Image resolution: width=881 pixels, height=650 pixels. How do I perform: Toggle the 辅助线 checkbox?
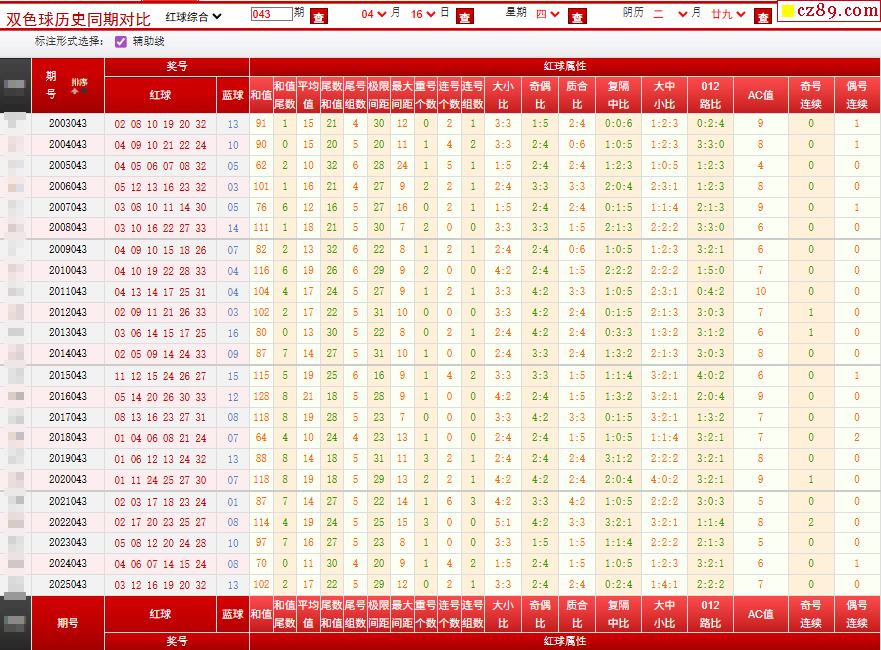tap(121, 42)
